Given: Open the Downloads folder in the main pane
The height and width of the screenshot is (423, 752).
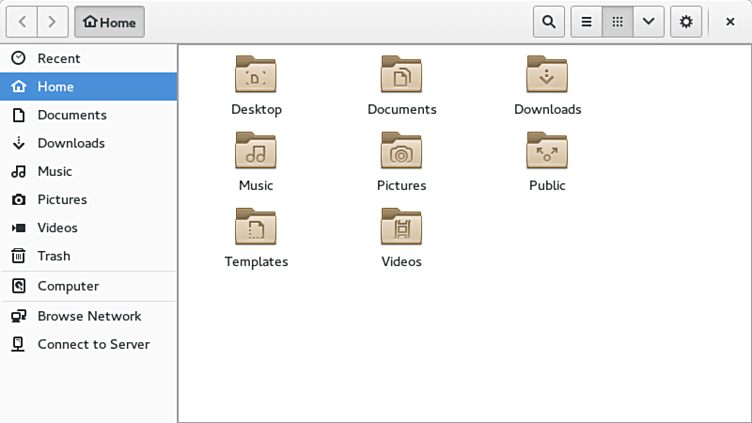Looking at the screenshot, I should (547, 76).
